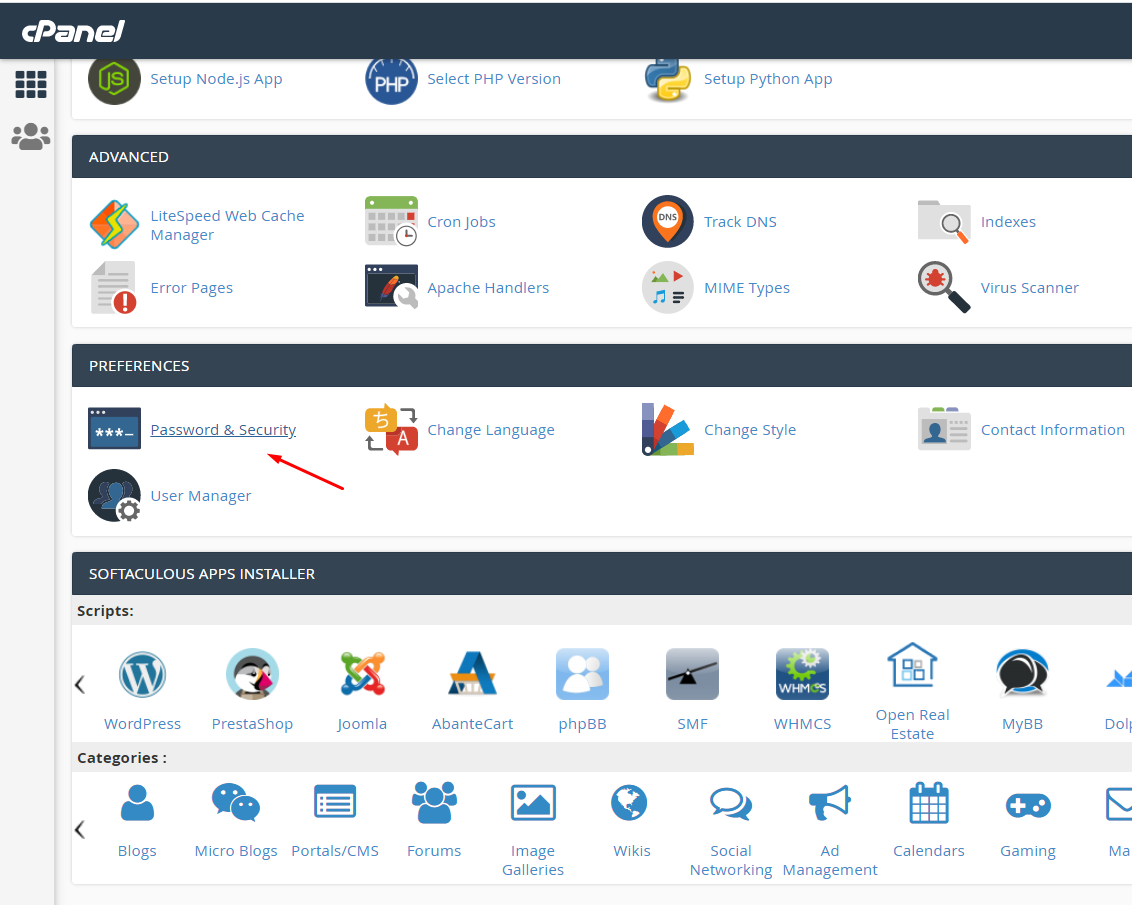Open the Virus Scanner bug icon
Screen dimensions: 1132x905
pyautogui.click(x=944, y=288)
